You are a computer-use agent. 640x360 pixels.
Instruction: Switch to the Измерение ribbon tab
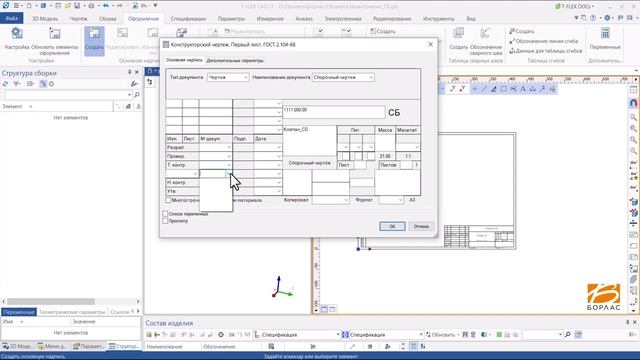tap(270, 19)
